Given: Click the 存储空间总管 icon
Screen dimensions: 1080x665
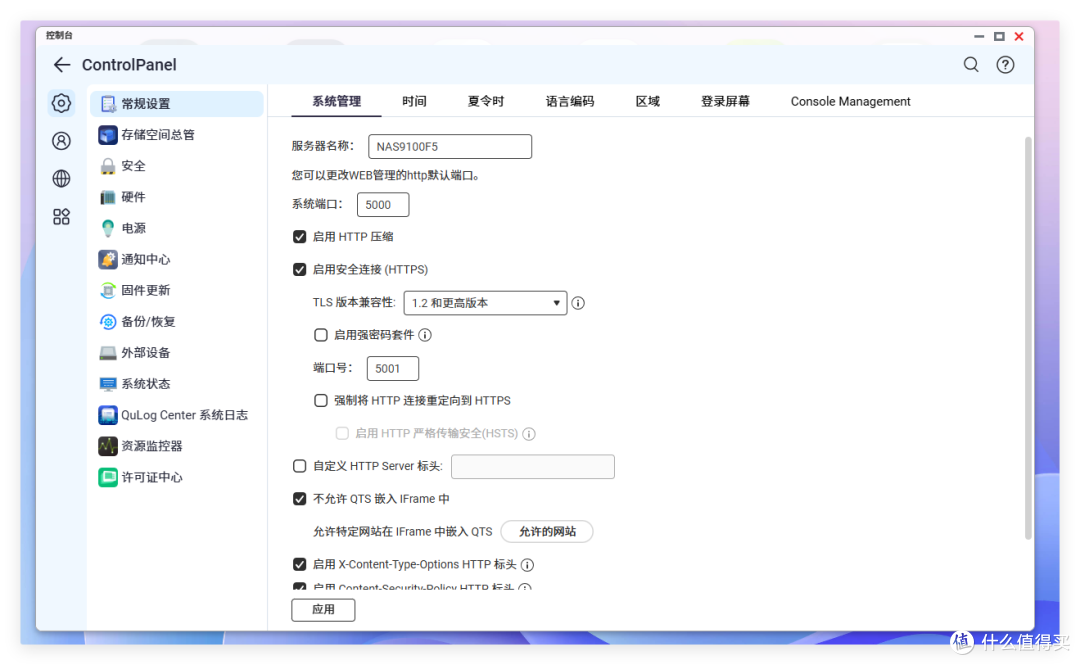Looking at the screenshot, I should (107, 135).
